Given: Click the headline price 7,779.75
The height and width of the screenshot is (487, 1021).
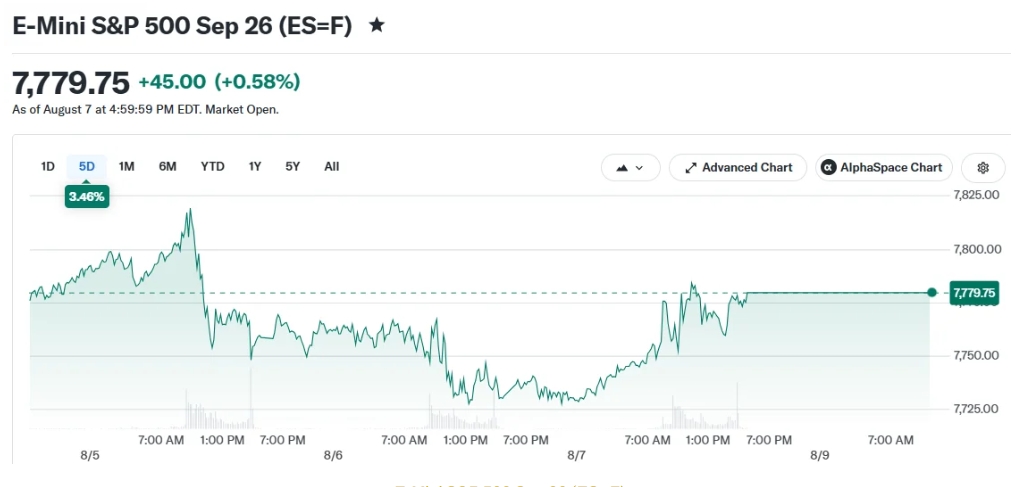Looking at the screenshot, I should [x=71, y=83].
